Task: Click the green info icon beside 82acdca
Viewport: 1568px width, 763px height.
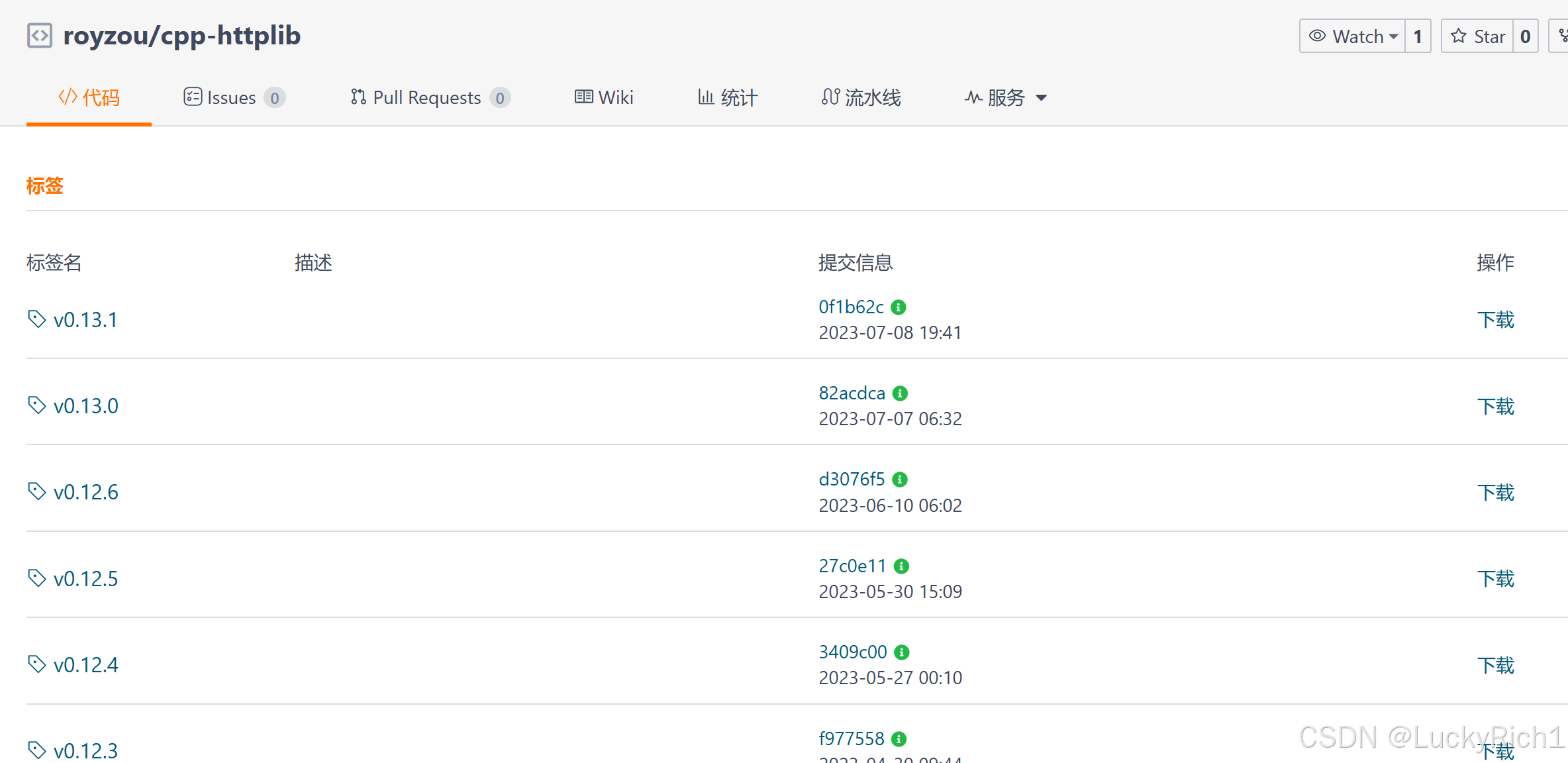Action: tap(900, 393)
